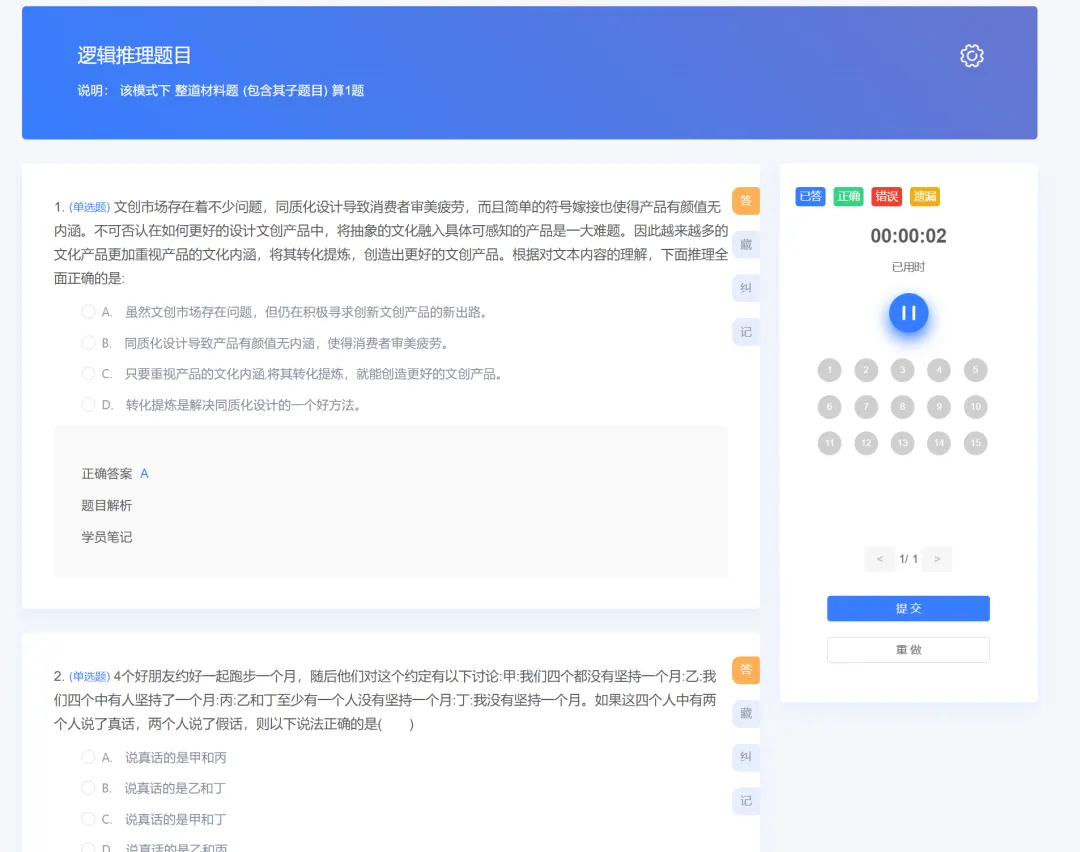
Task: Click the orange 答 tag on question 2
Action: coord(746,669)
